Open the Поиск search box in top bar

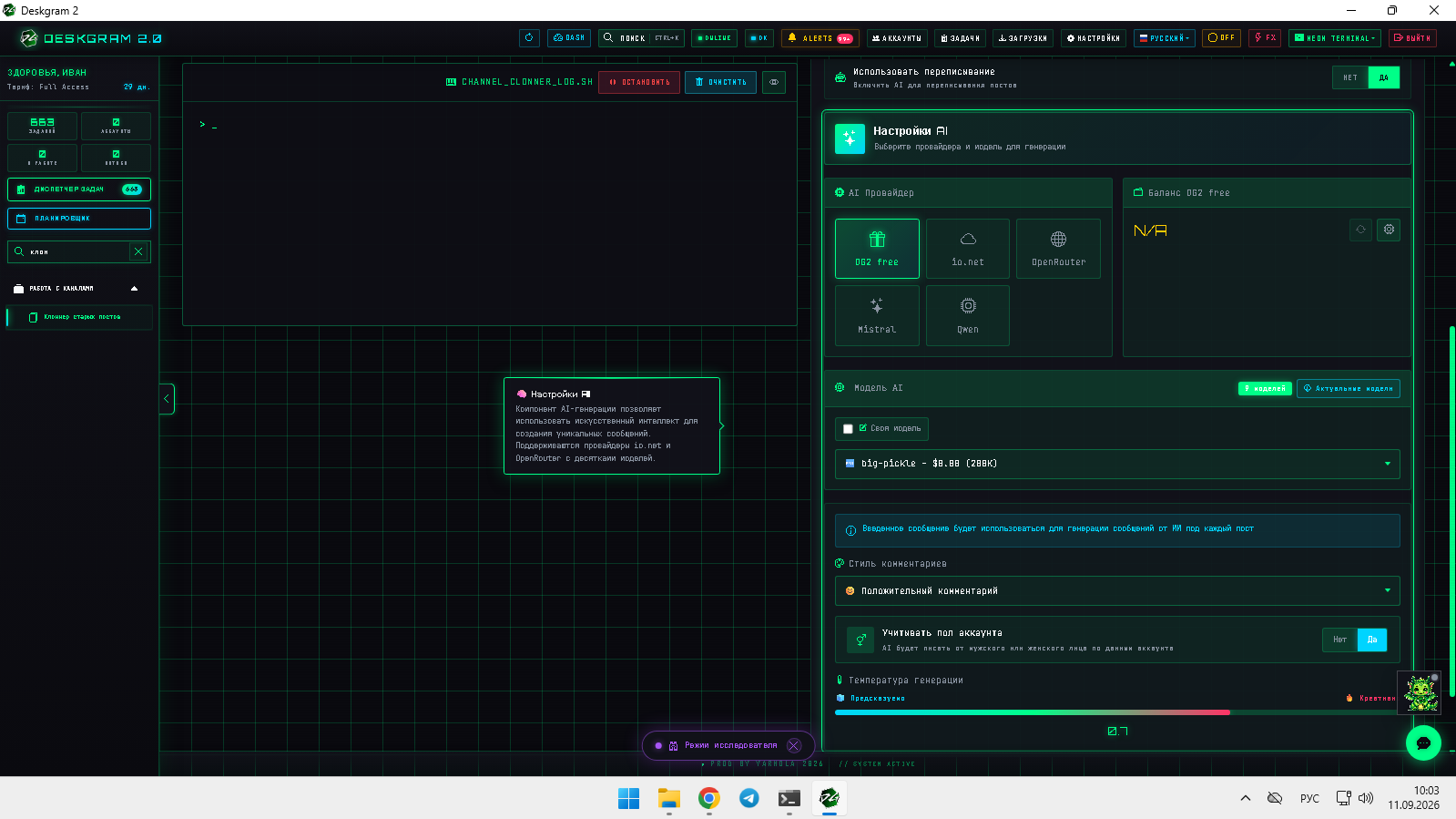point(641,38)
